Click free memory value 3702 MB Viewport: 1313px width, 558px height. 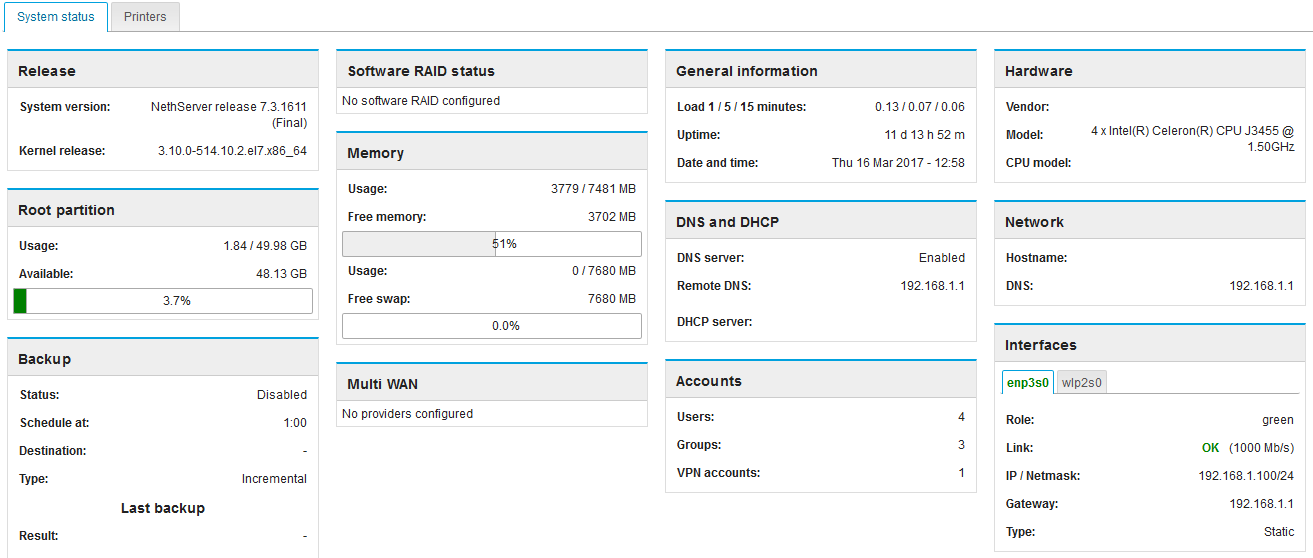click(x=612, y=217)
